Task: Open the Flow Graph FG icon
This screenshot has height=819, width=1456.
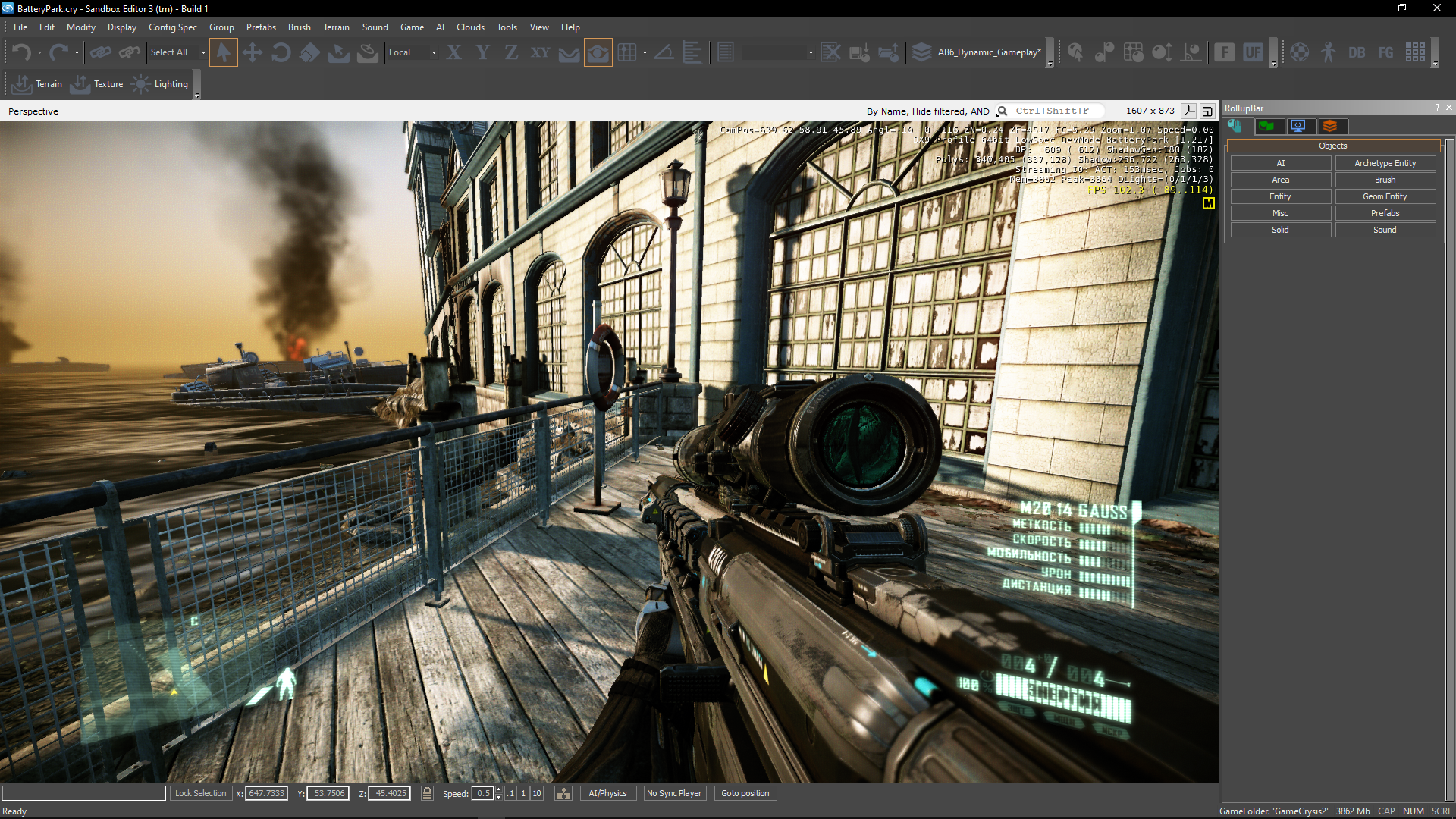Action: [x=1385, y=52]
